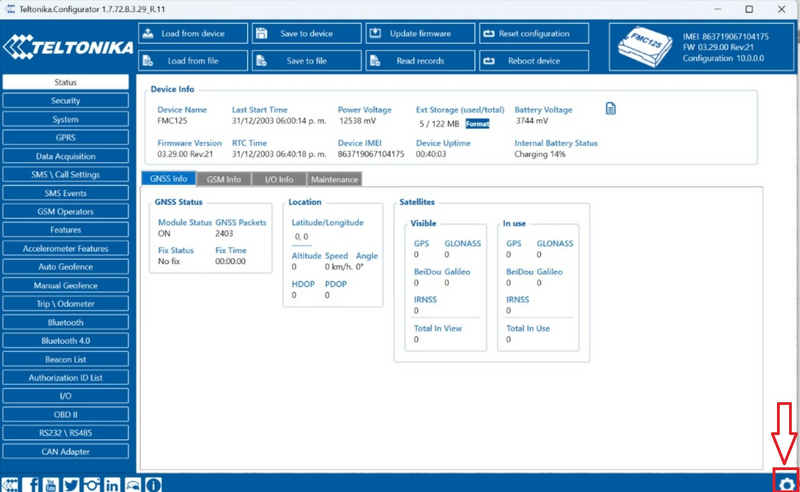The image size is (800, 492).
Task: Click Reset configuration button
Action: pyautogui.click(x=534, y=33)
